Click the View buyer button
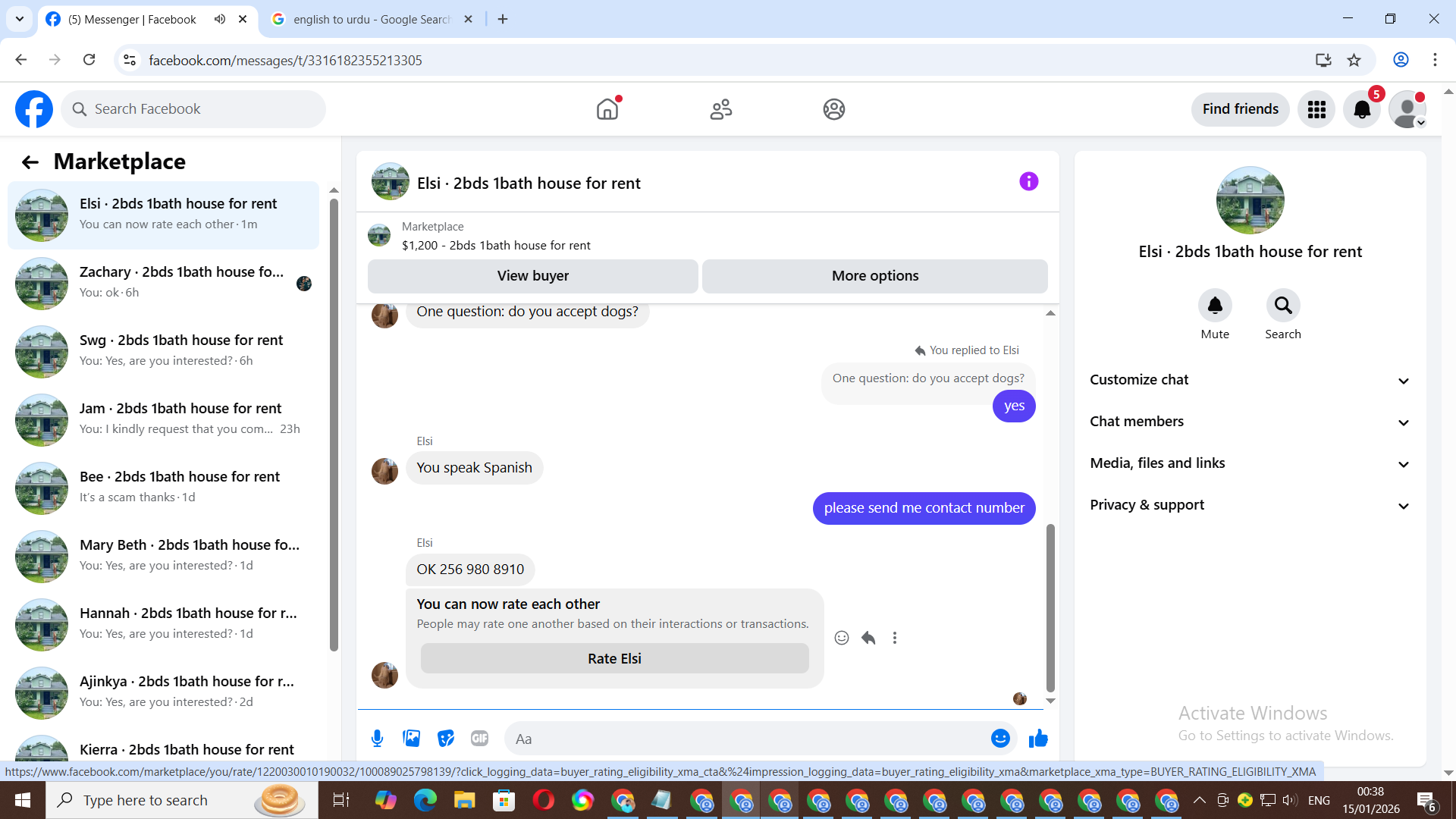 tap(532, 276)
